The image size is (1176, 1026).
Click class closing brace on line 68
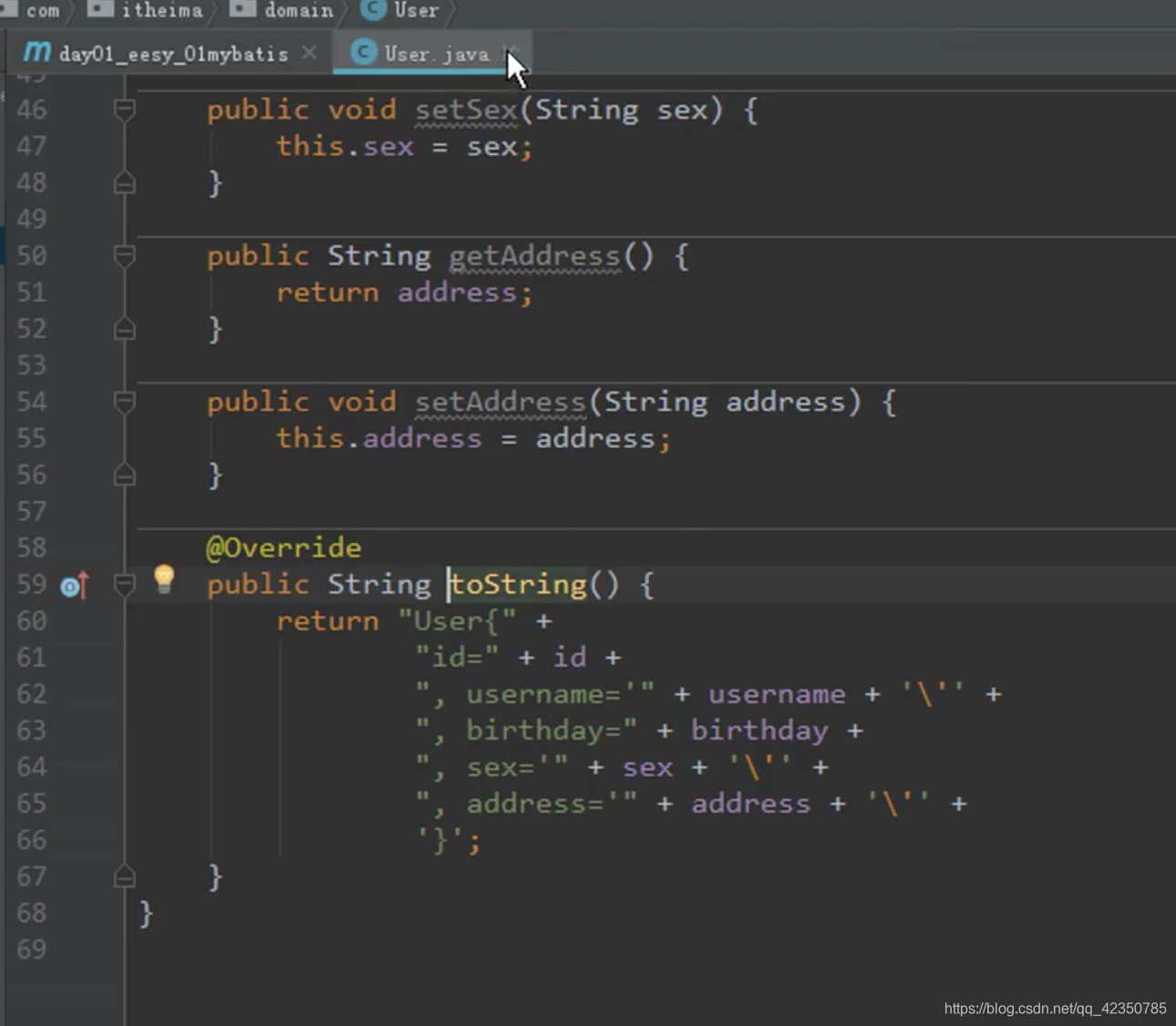coord(146,913)
